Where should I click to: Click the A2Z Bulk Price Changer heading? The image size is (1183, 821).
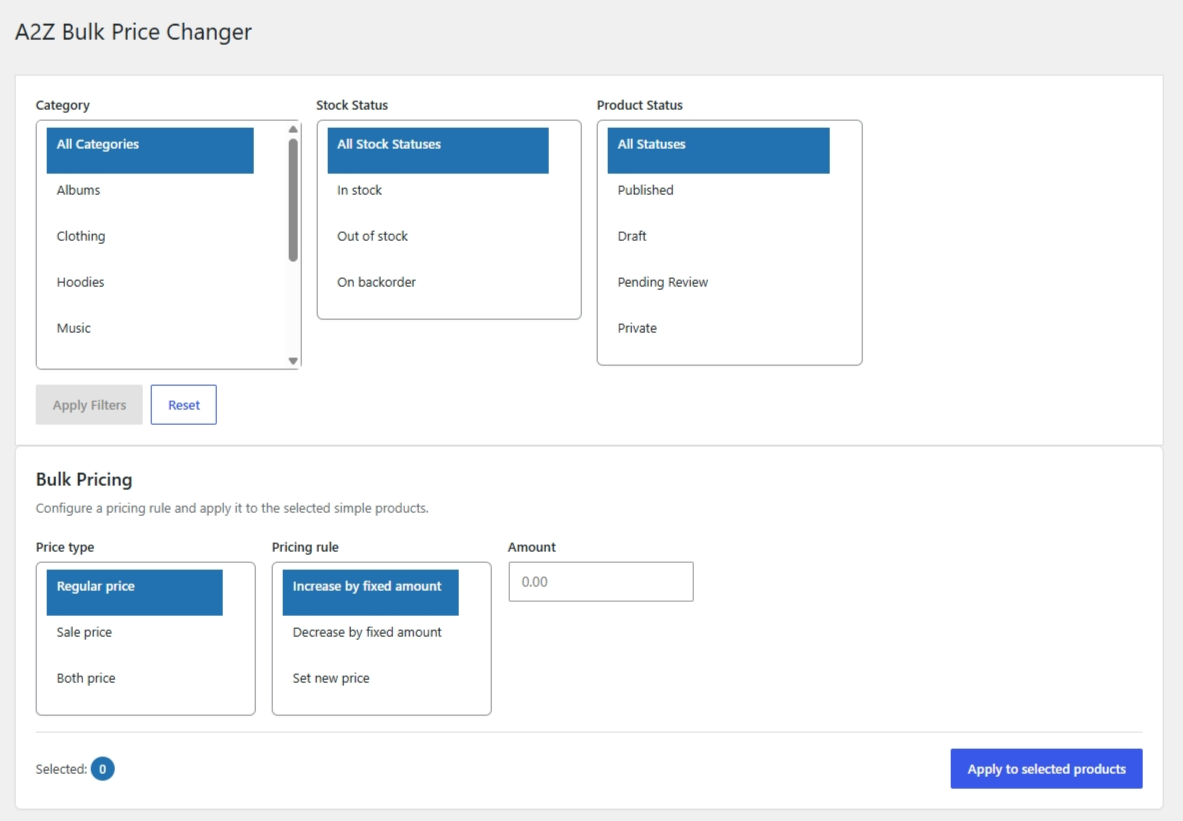point(134,32)
